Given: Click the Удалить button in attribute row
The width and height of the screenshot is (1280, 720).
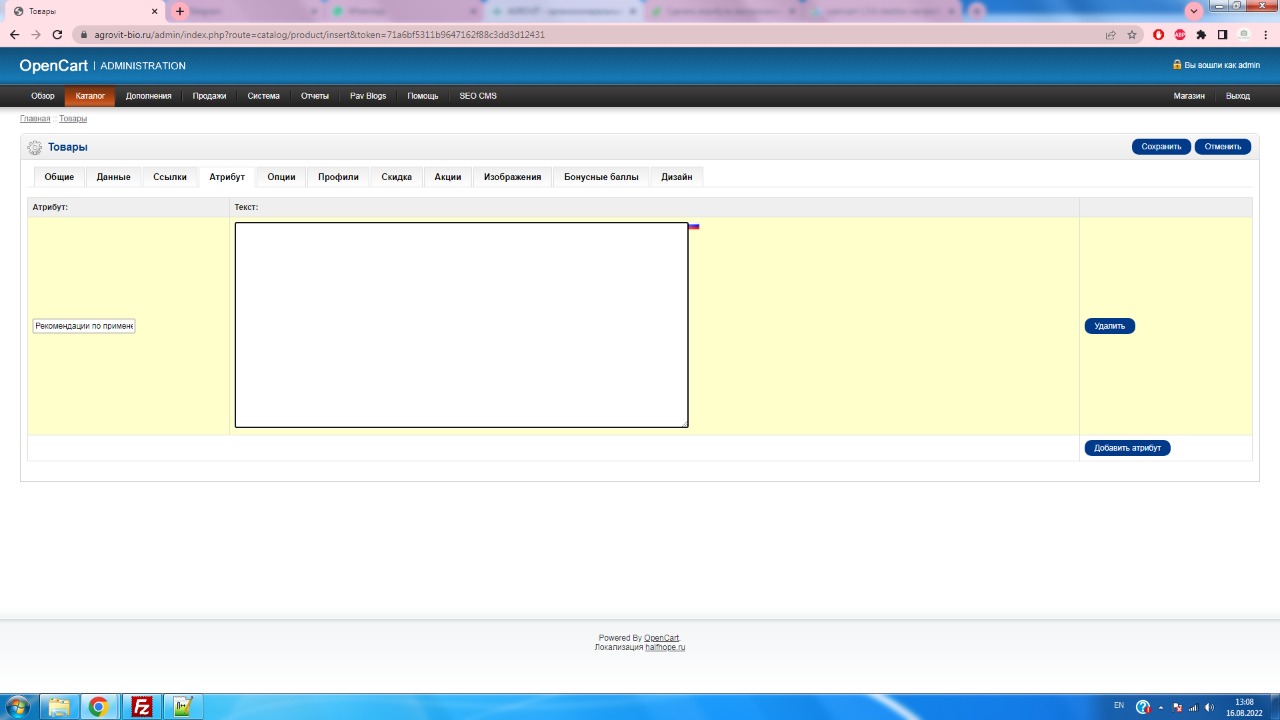Looking at the screenshot, I should point(1109,326).
